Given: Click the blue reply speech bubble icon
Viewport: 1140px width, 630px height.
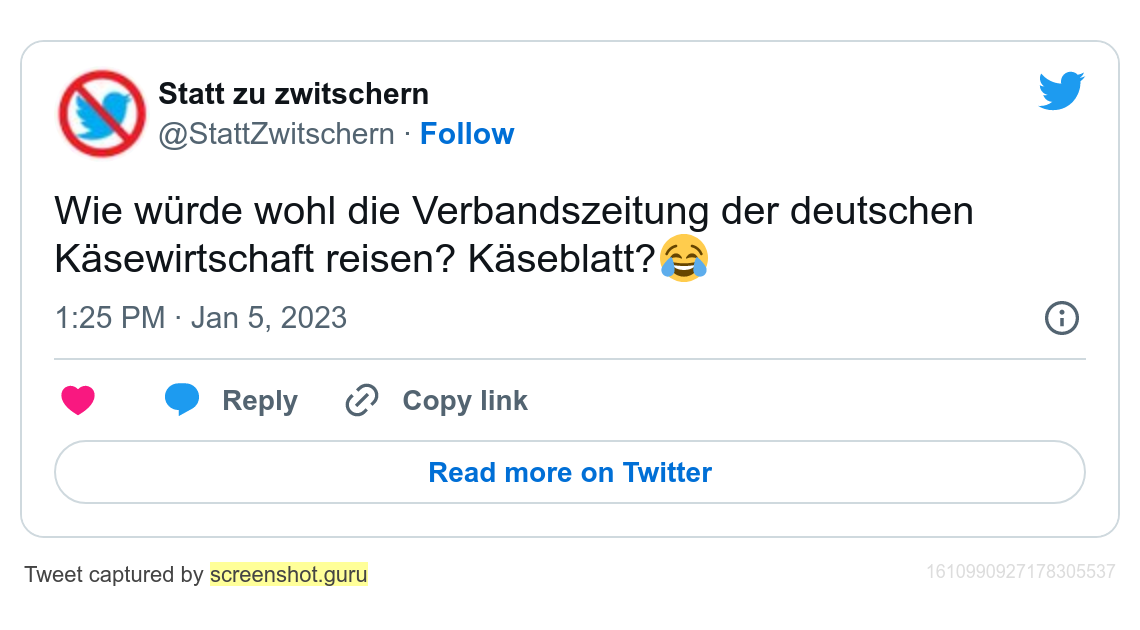Looking at the screenshot, I should (x=182, y=399).
